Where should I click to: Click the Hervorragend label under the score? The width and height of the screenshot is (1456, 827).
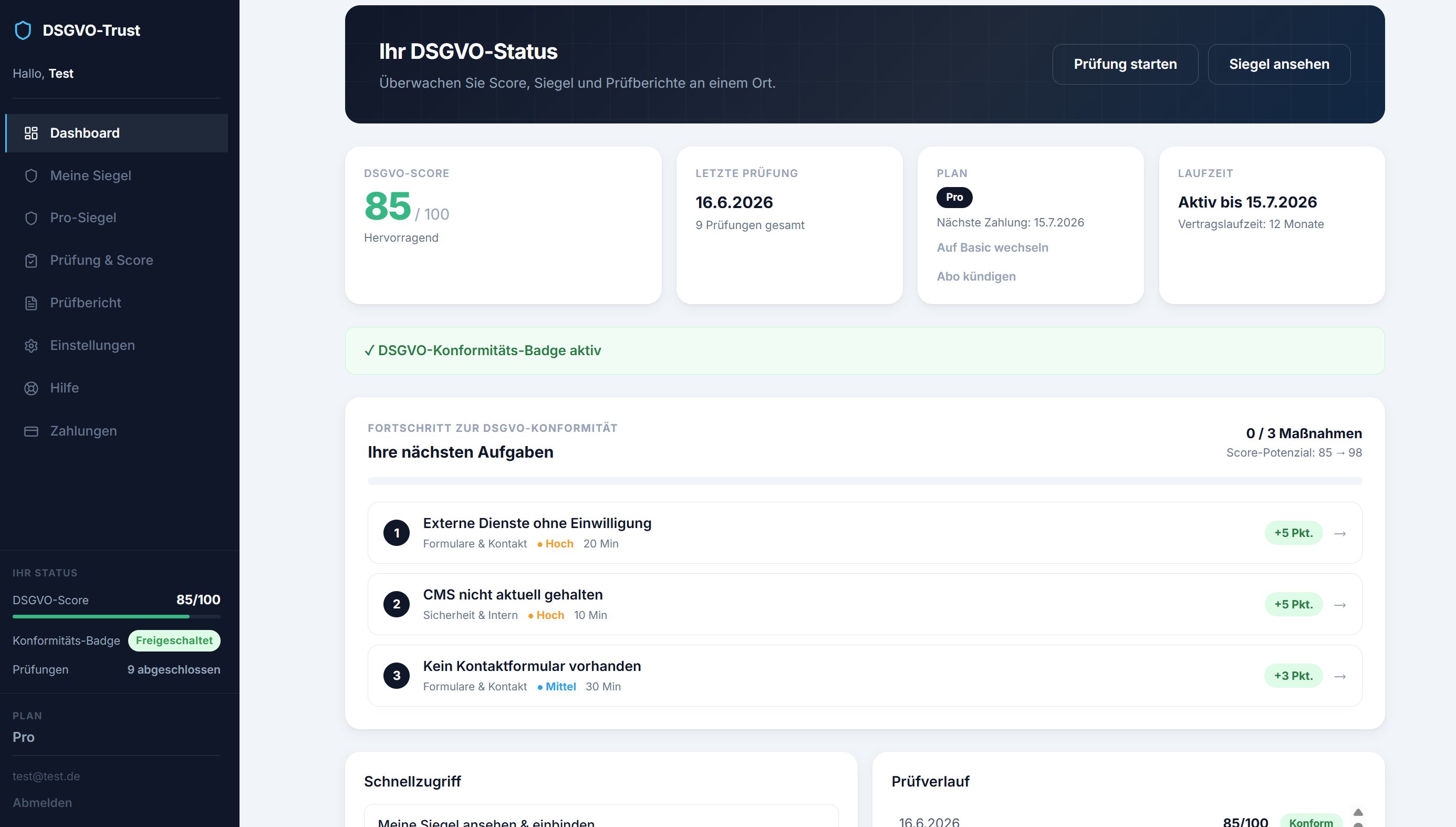pyautogui.click(x=401, y=238)
